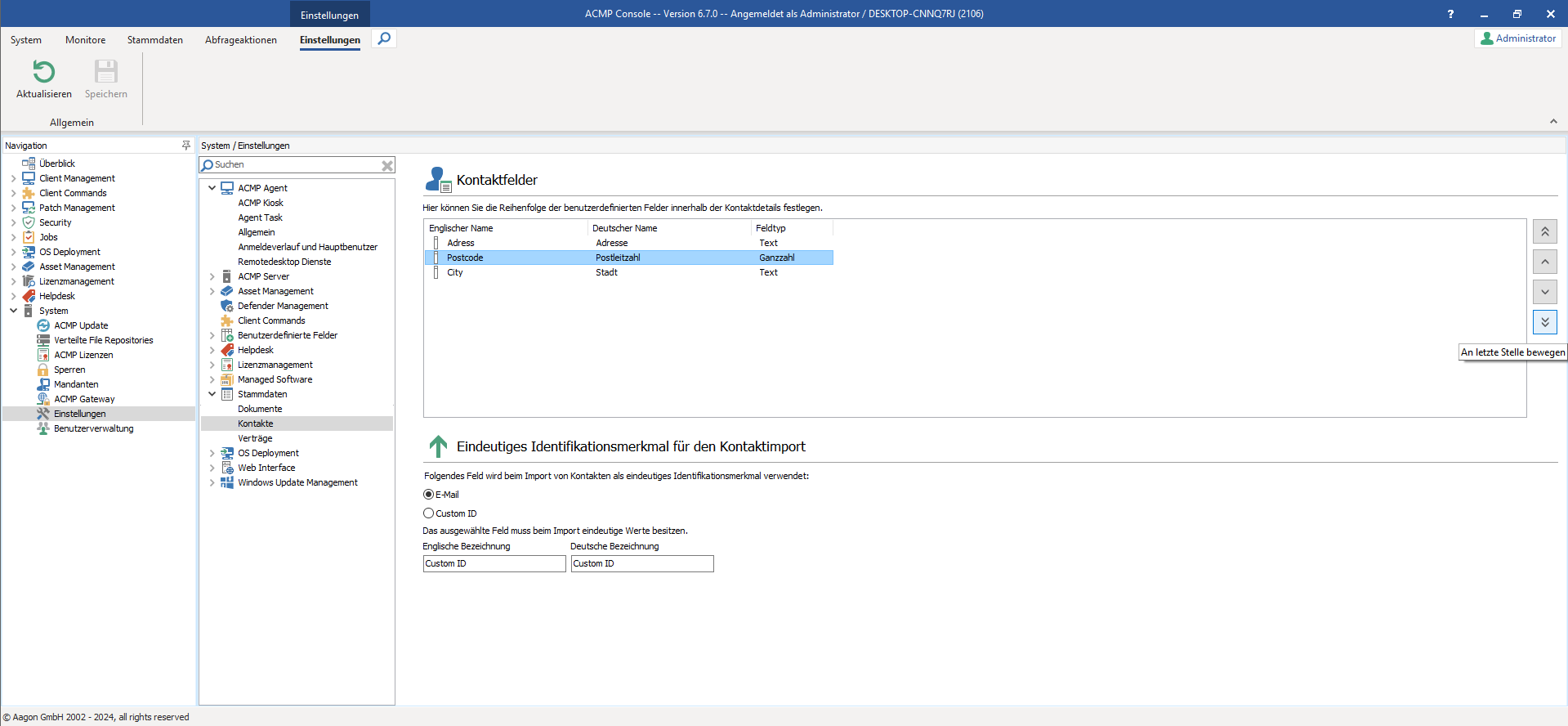Move selected field down one position
Screen dimensions: 1568x726
click(x=1544, y=292)
